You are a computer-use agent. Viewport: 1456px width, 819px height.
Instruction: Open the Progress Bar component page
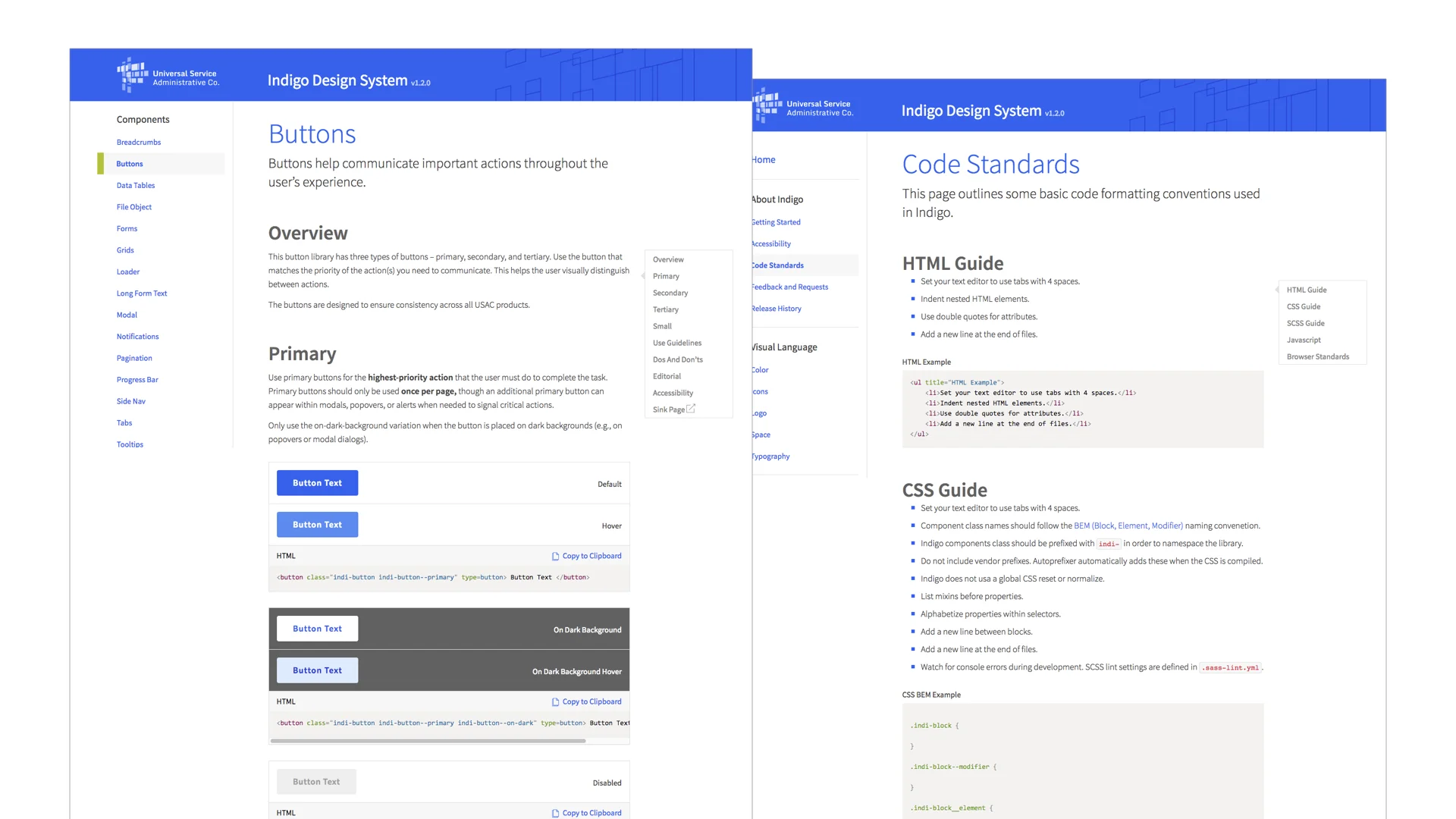pos(137,379)
